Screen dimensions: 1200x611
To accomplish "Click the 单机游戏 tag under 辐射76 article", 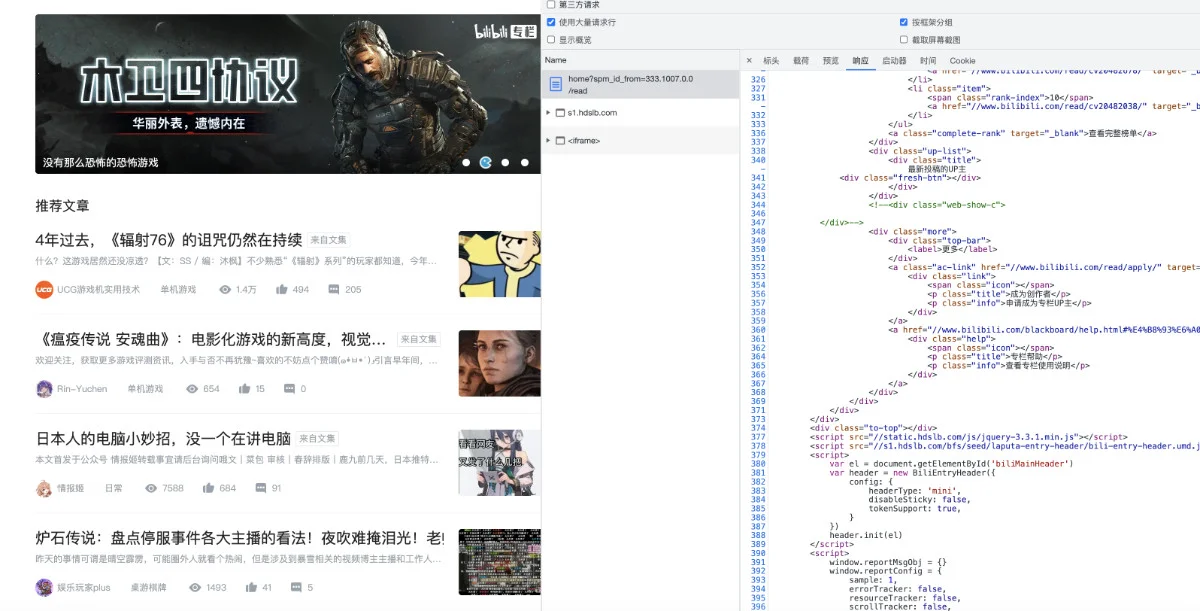I will (x=178, y=290).
